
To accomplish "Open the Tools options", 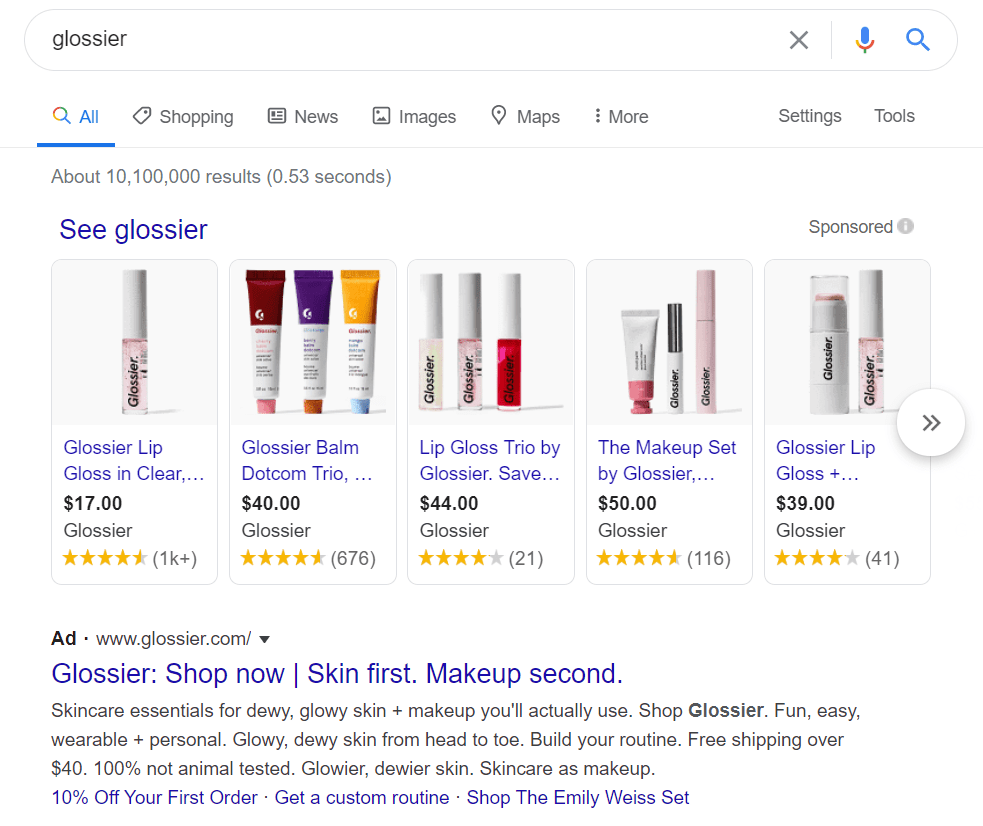I will [894, 116].
